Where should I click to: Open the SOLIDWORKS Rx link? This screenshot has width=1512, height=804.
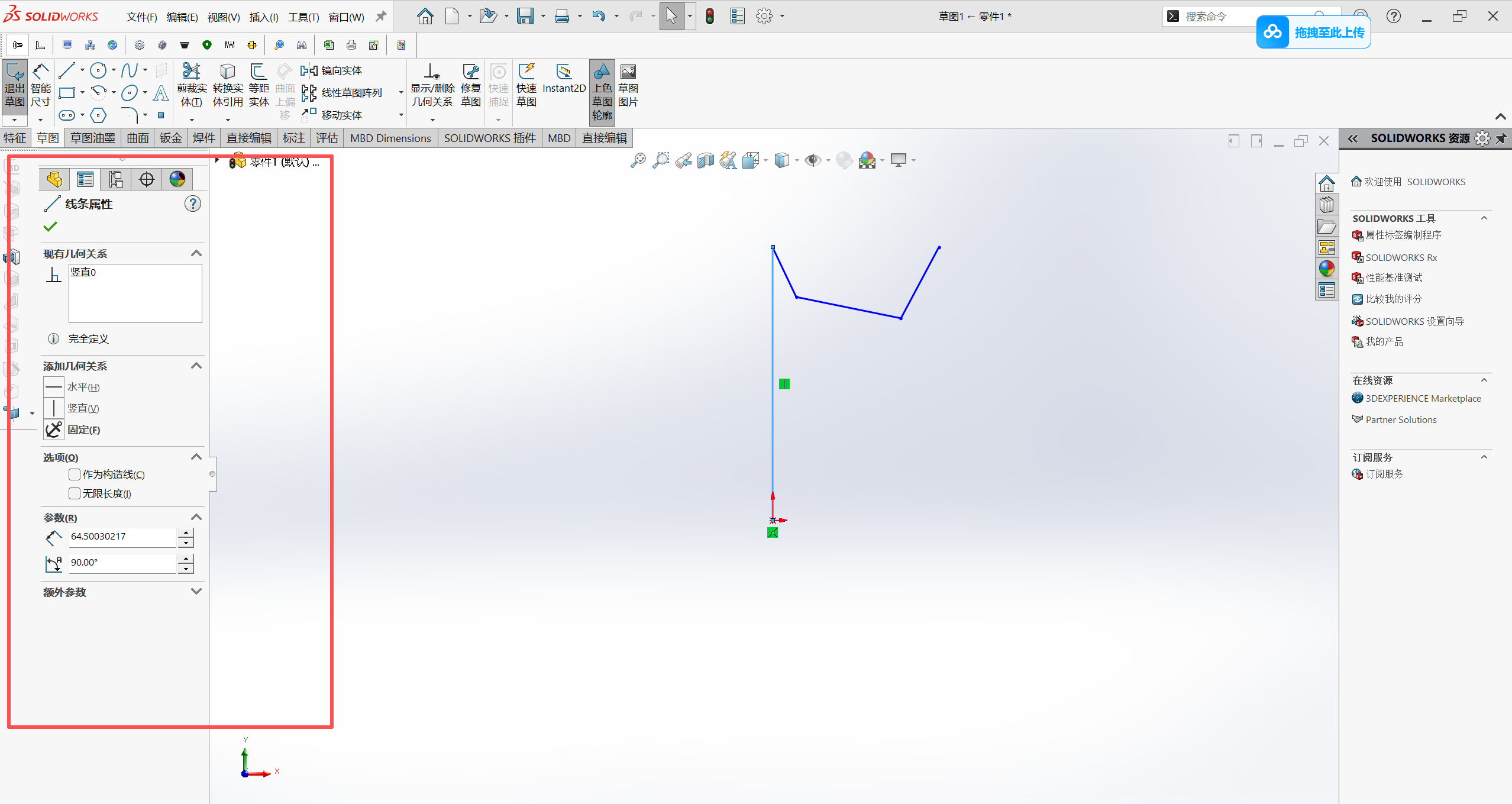point(1400,257)
